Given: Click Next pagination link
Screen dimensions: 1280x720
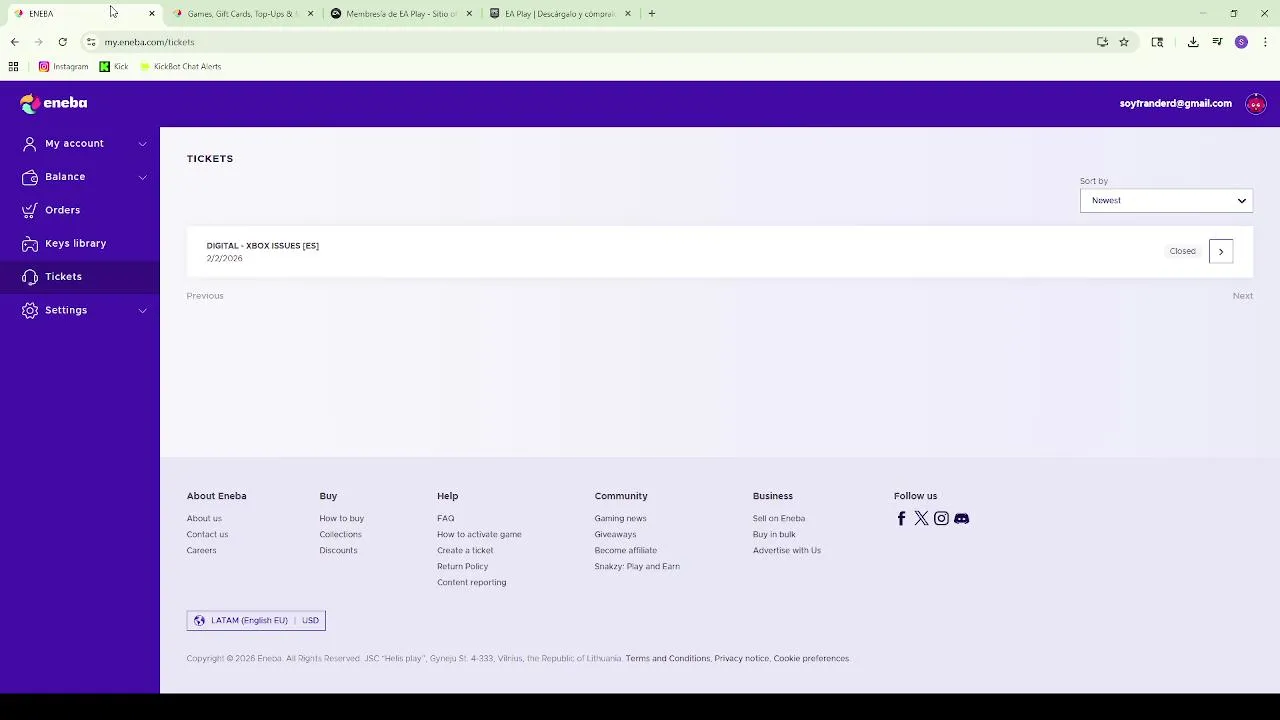Looking at the screenshot, I should point(1243,296).
